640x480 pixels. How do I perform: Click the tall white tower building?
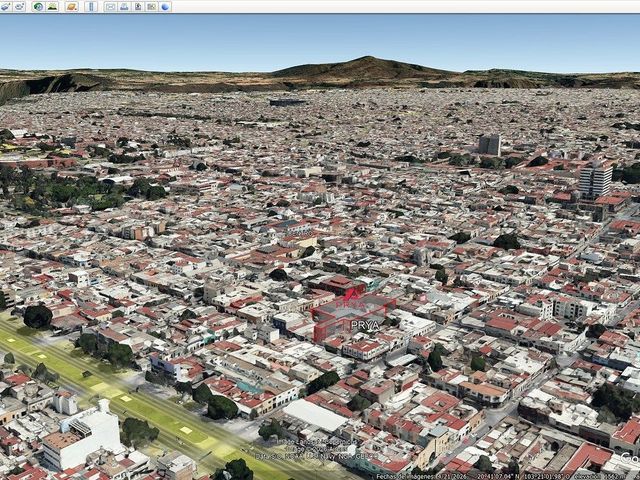point(596,180)
